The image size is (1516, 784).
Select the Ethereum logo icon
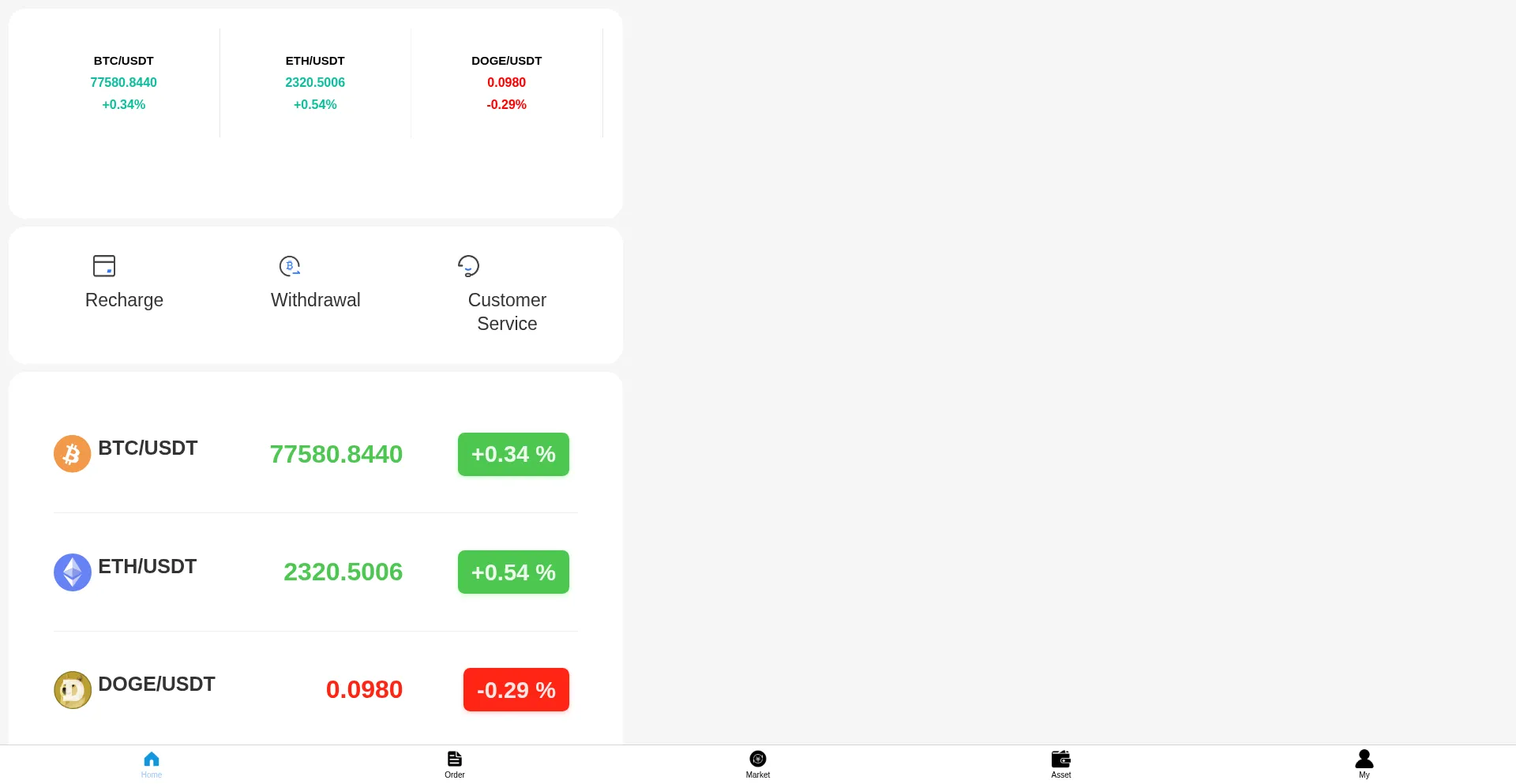click(x=73, y=572)
